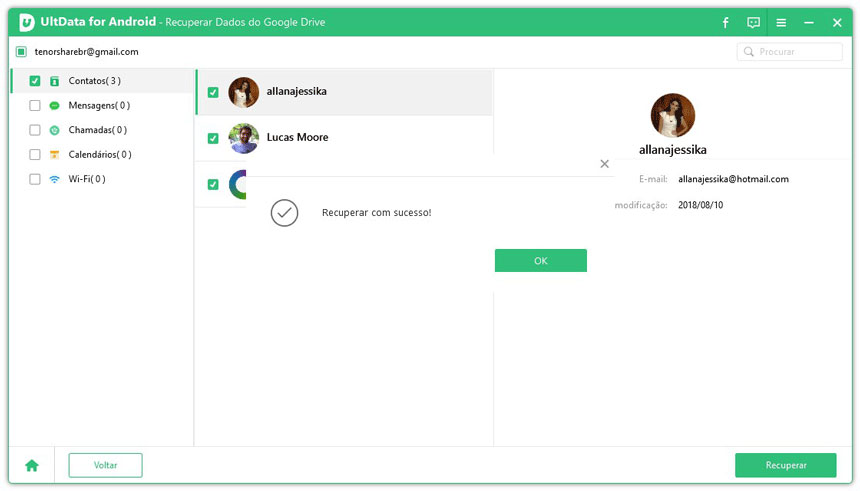Click the tenorsharebr@gmail.com account label
860x491 pixels.
click(x=87, y=52)
